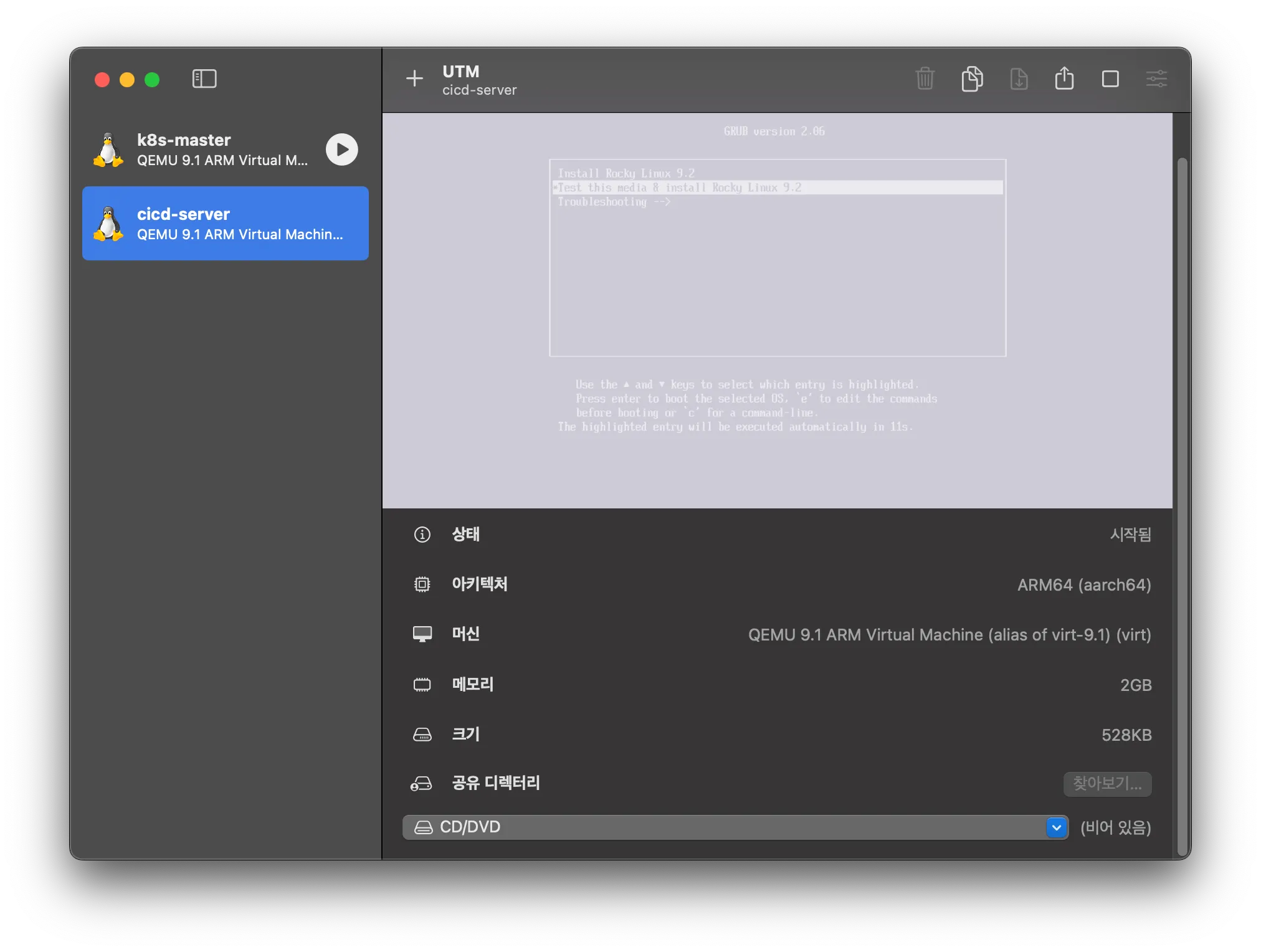Click the 상태 info icon
Image resolution: width=1261 pixels, height=952 pixels.
[x=422, y=535]
